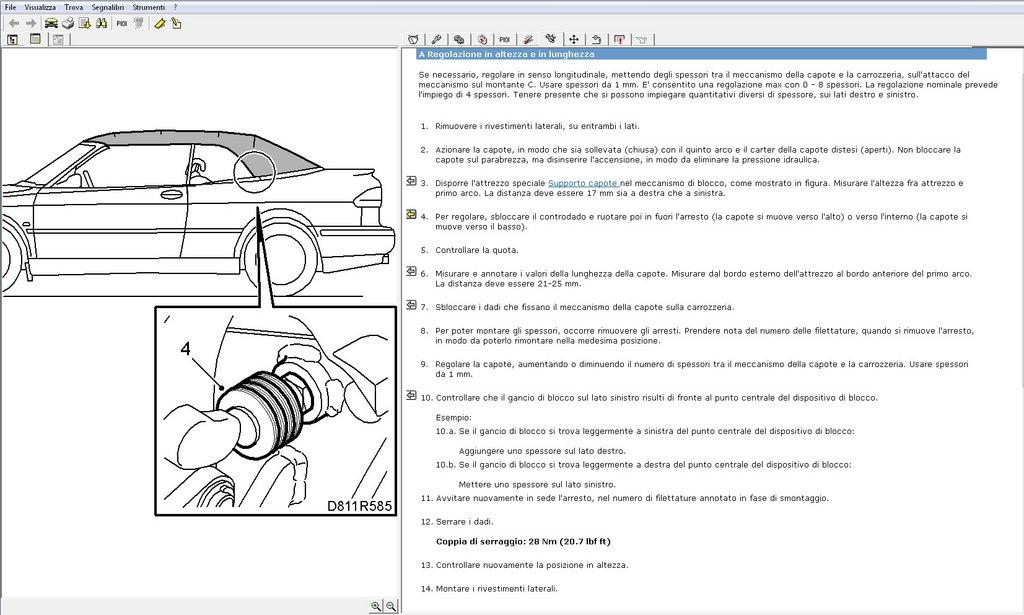Click step '5. Controllare la quota.'
1024x615 pixels.
point(470,250)
